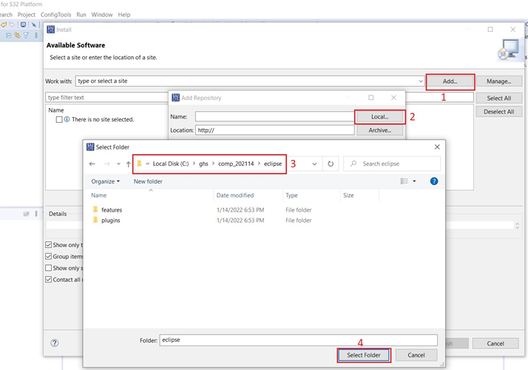Screen dimensions: 528x370
Task: Click the Add... button in Install dialog
Action: (450, 81)
